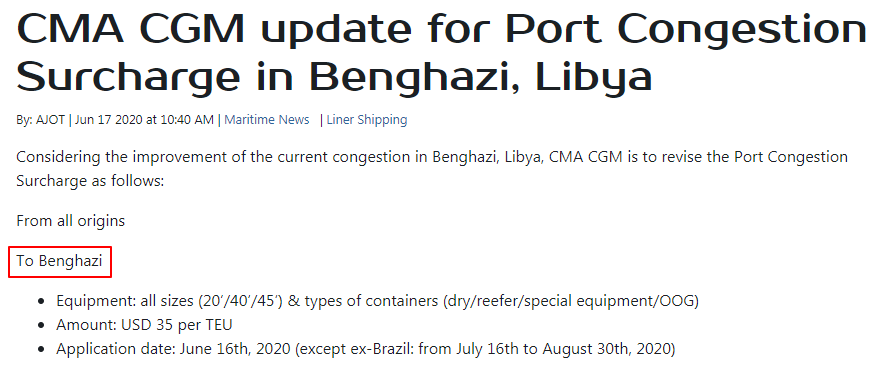Open the Liner Shipping category link
Image resolution: width=888 pixels, height=376 pixels.
click(366, 120)
